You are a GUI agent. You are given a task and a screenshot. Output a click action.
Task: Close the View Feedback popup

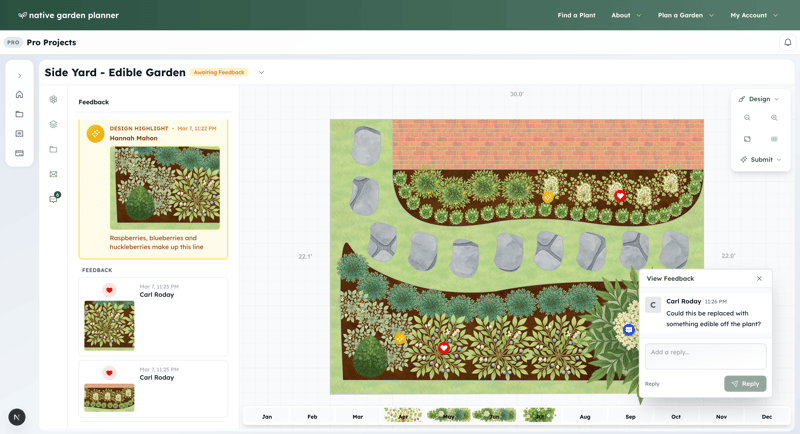coord(759,279)
